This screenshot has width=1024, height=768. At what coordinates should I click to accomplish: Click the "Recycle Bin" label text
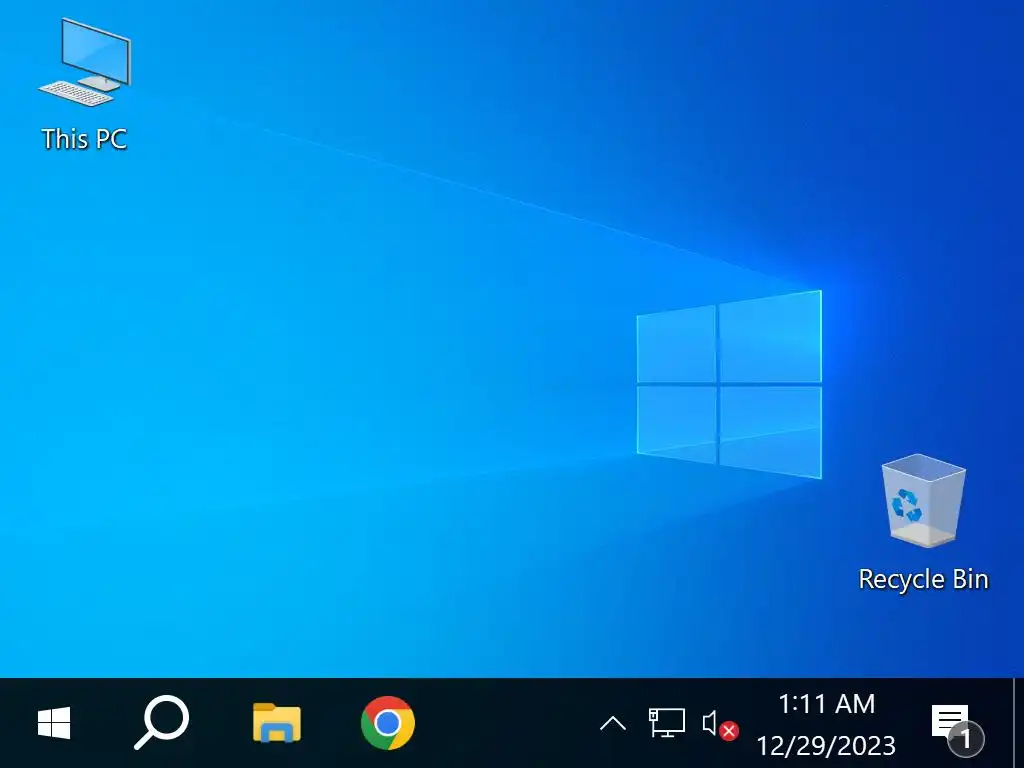point(923,579)
